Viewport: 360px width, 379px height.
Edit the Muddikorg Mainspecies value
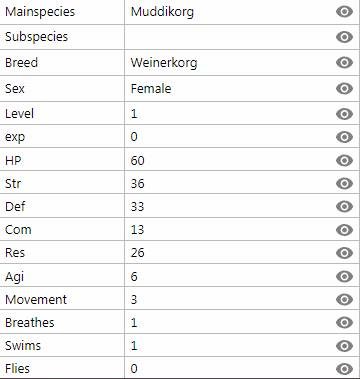point(230,12)
